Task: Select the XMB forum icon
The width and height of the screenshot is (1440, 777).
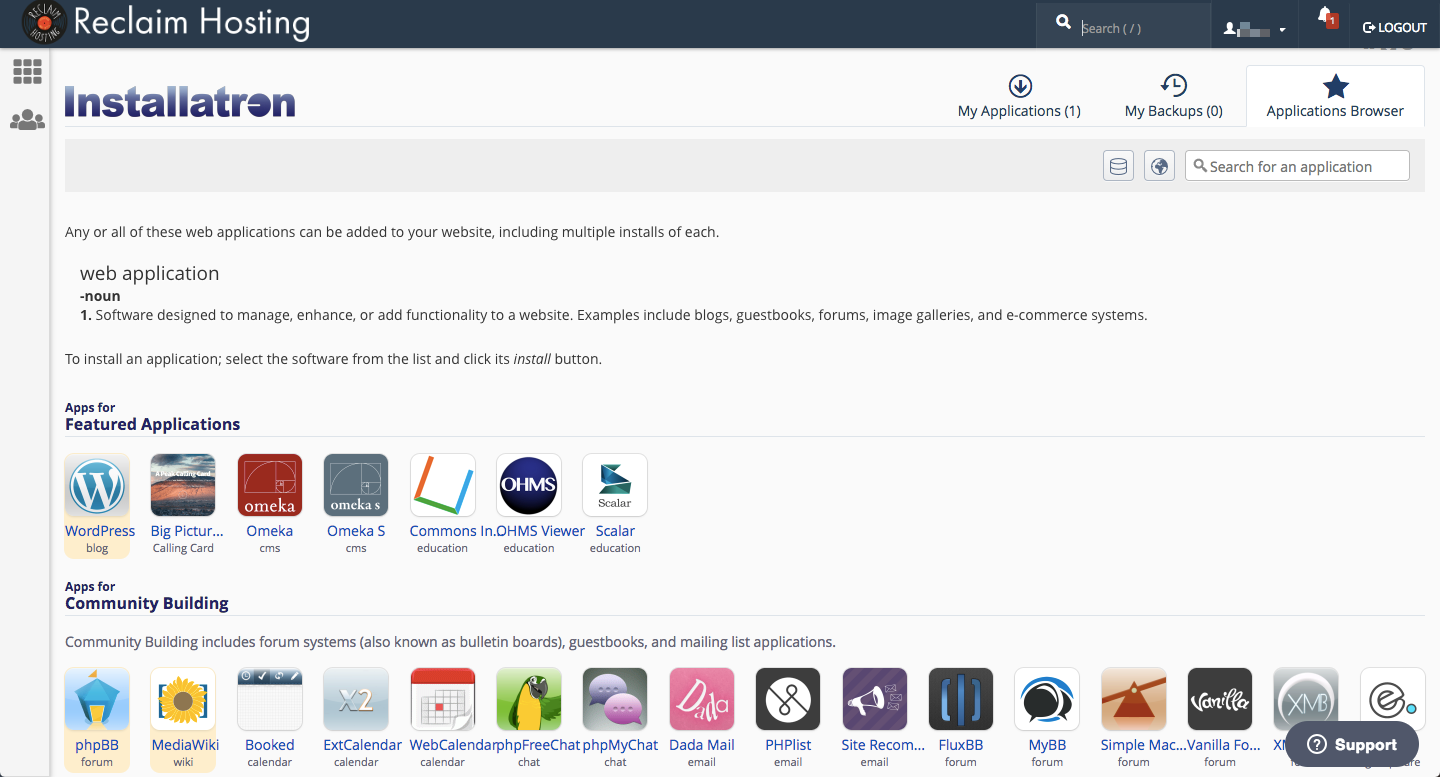Action: (x=1306, y=700)
